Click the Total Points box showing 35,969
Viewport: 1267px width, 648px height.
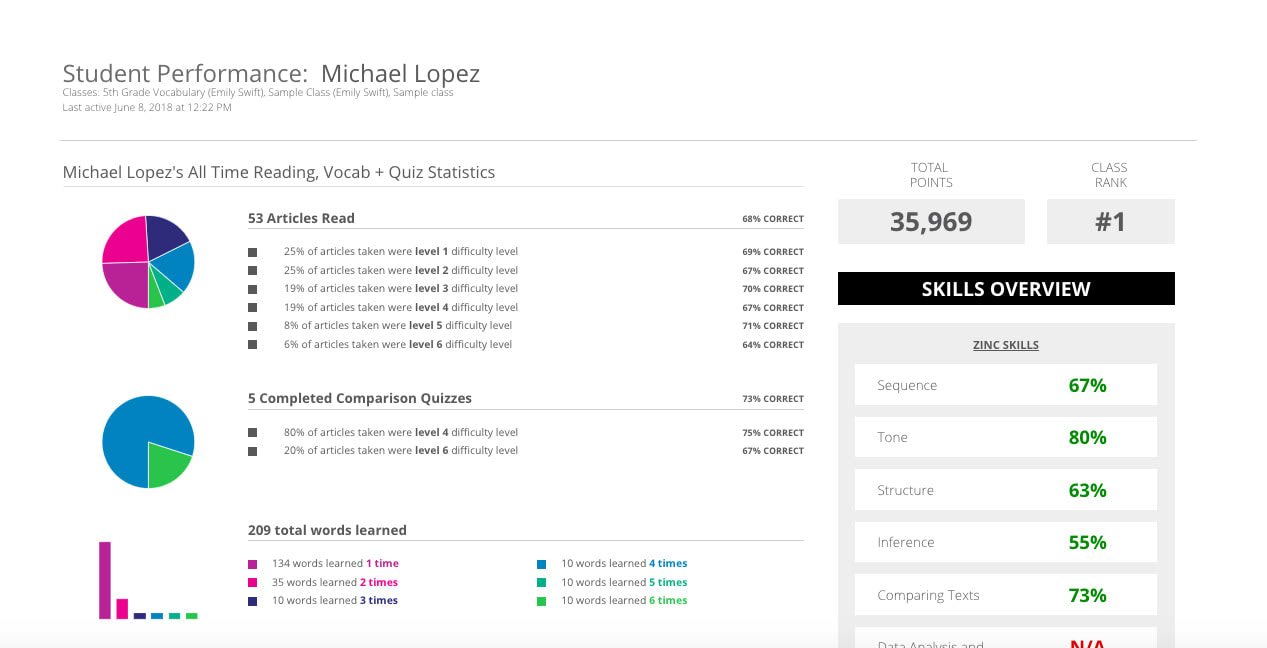click(x=930, y=221)
